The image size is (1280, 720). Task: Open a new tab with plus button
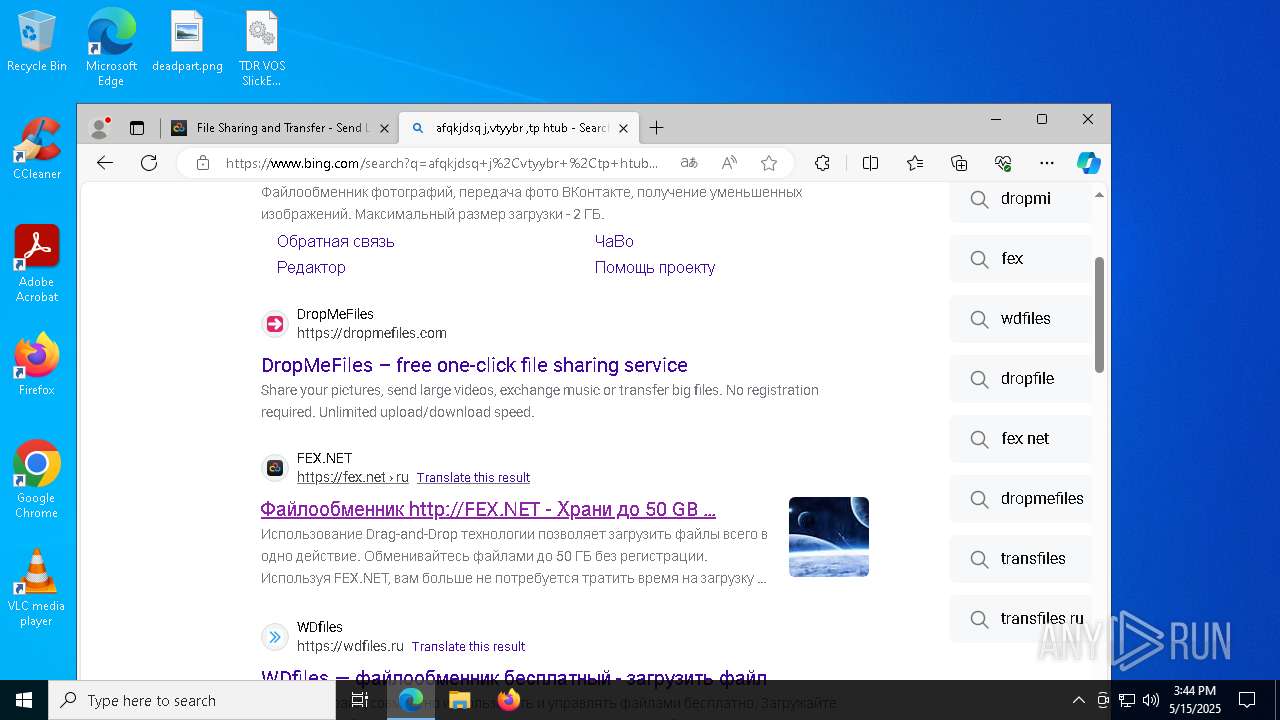(656, 128)
